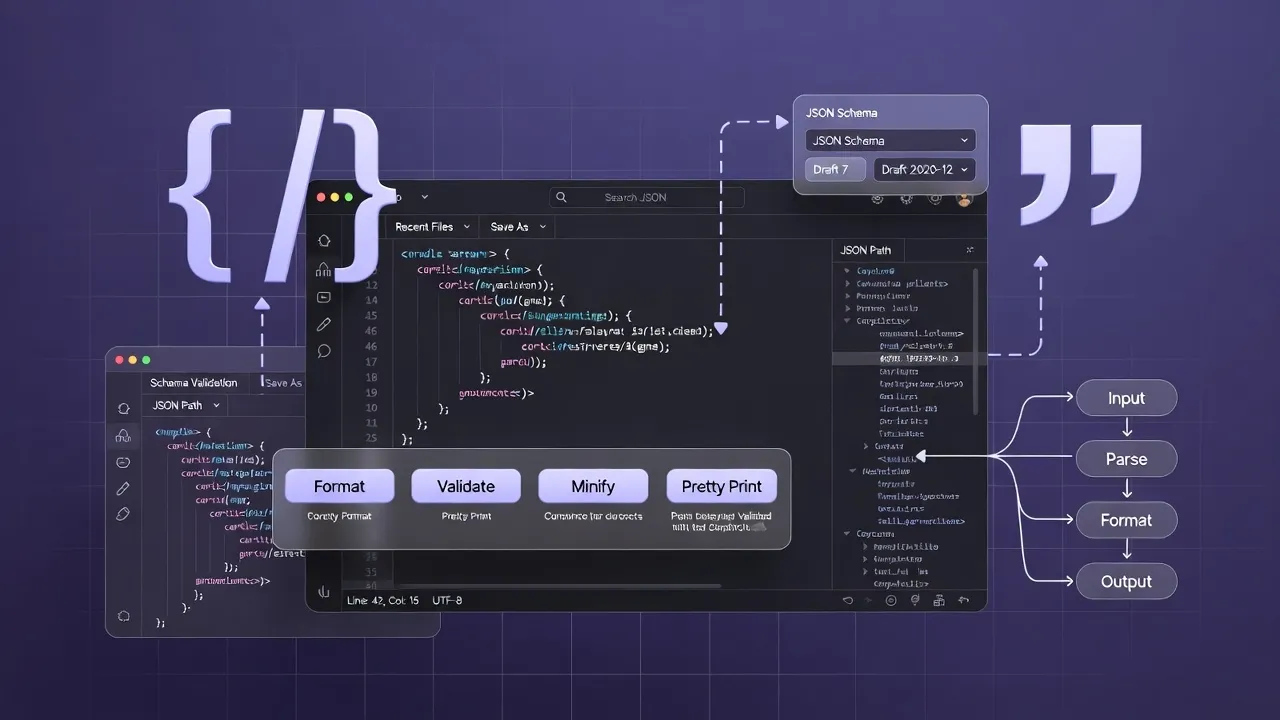This screenshot has width=1280, height=720.
Task: Close the JSON Path panel with its x icon
Action: tap(970, 249)
